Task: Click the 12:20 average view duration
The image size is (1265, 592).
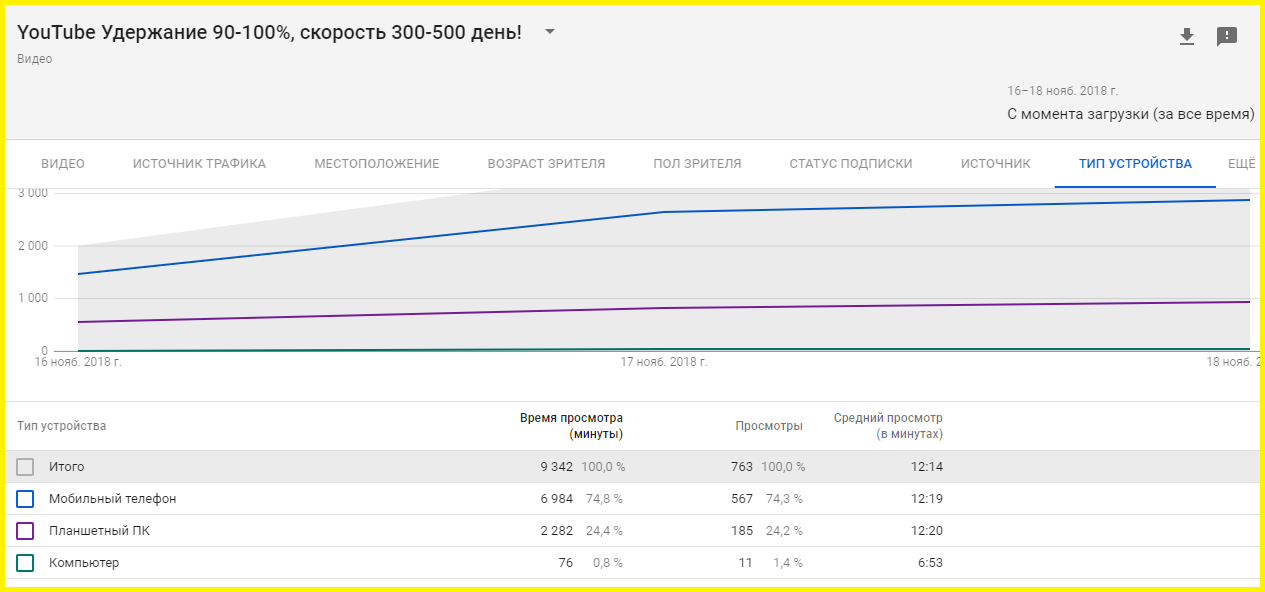Action: click(927, 531)
